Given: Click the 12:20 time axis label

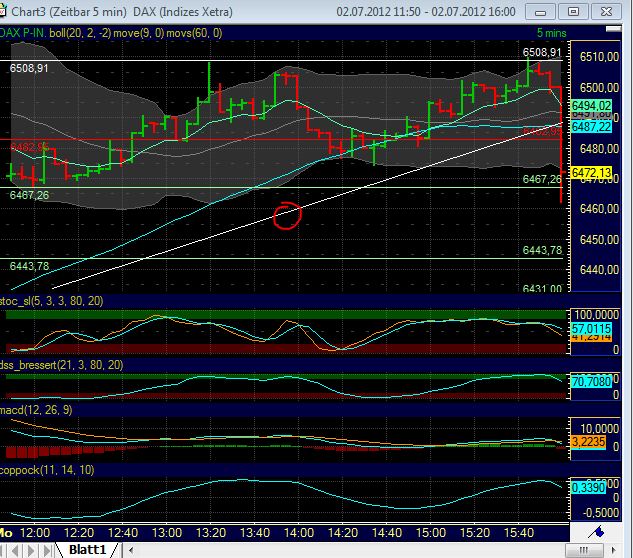Looking at the screenshot, I should (x=79, y=533).
